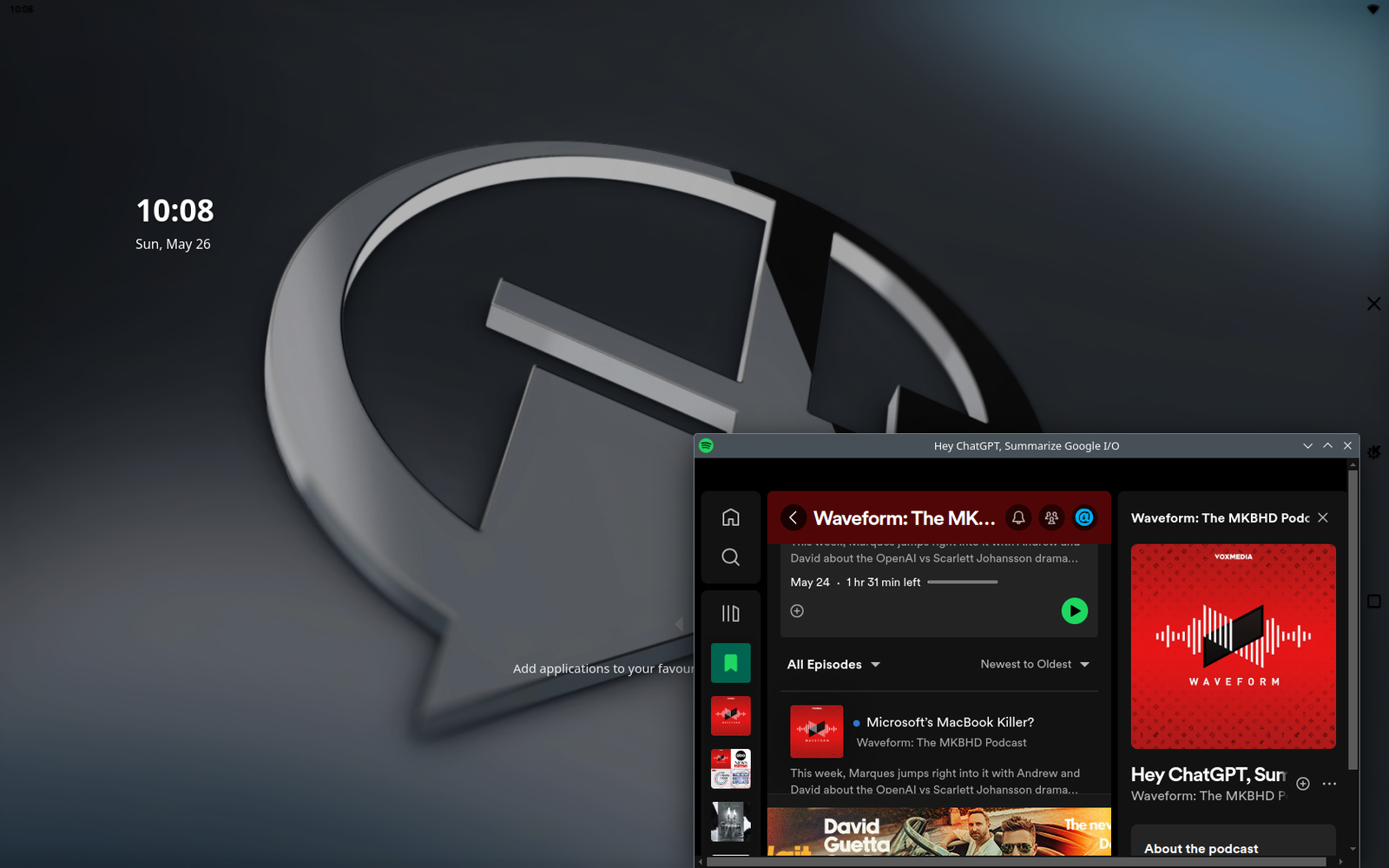Open the three-dot more options menu
This screenshot has width=1389, height=868.
[x=1329, y=784]
